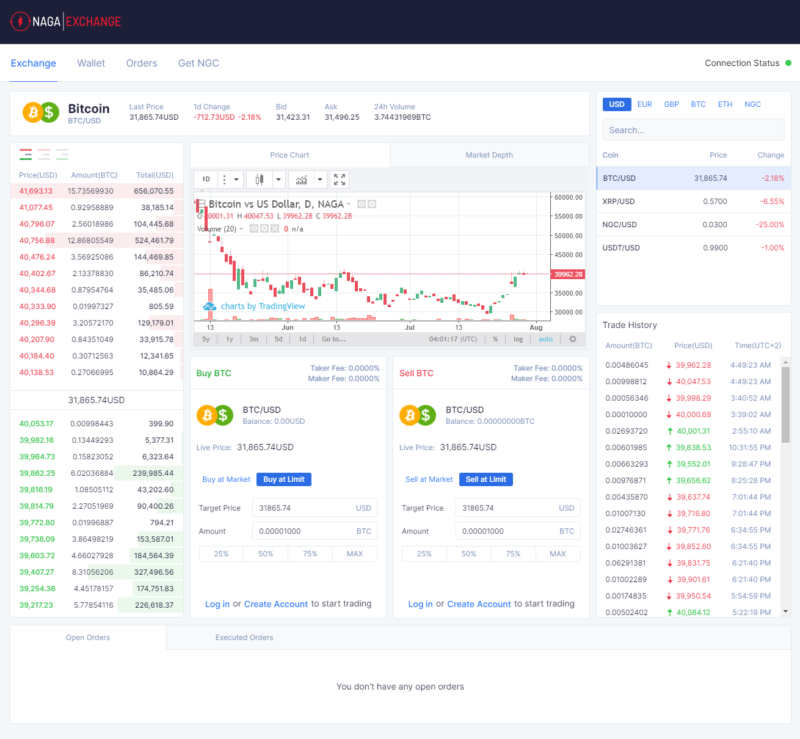Select the XRP/USD market row
The width and height of the screenshot is (800, 739).
(x=693, y=201)
